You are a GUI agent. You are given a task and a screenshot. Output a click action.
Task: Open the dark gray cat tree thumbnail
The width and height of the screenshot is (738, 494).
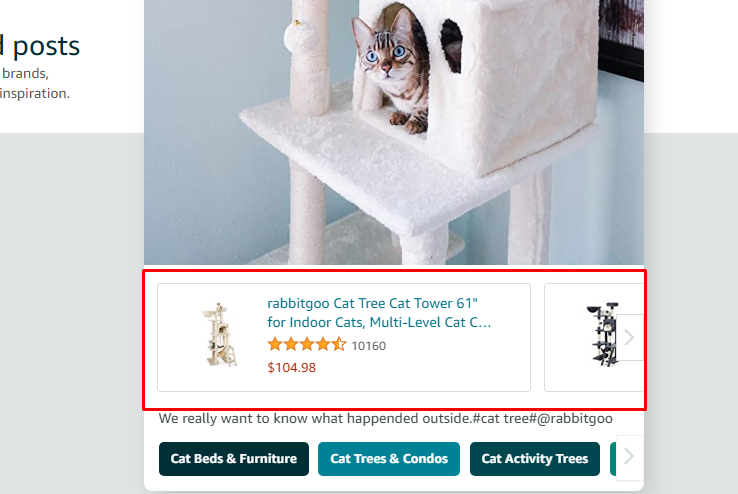pyautogui.click(x=604, y=335)
